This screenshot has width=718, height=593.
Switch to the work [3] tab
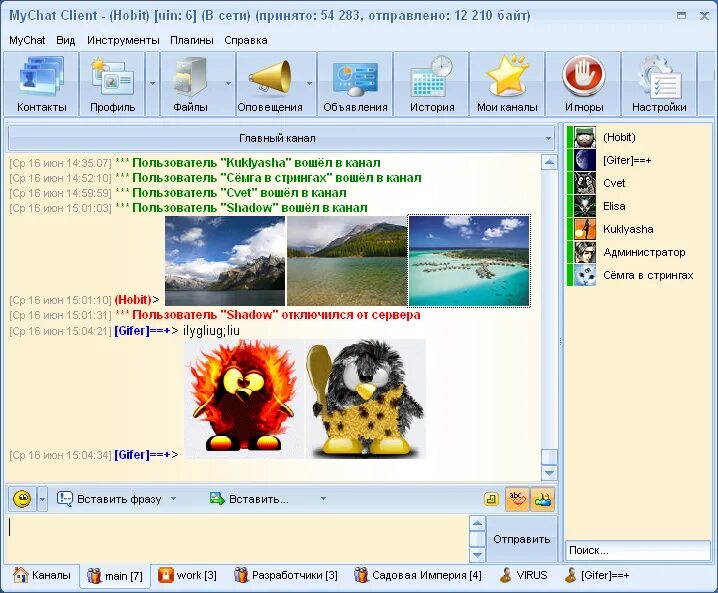(187, 575)
